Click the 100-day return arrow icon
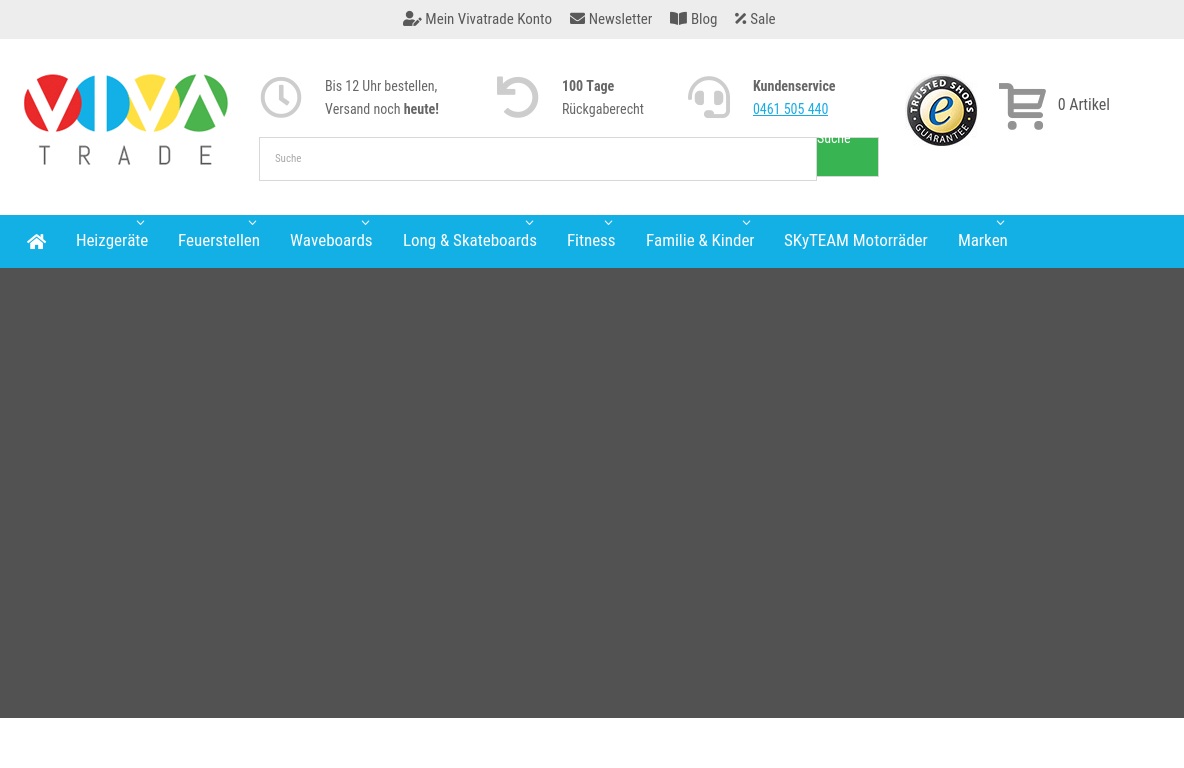The image size is (1184, 768). pos(518,98)
